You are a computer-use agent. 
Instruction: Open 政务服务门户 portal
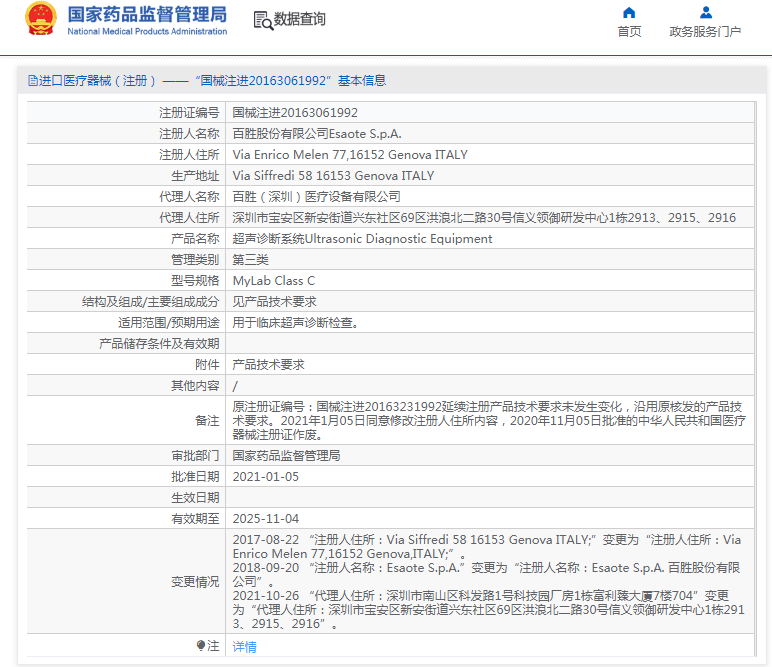point(705,32)
